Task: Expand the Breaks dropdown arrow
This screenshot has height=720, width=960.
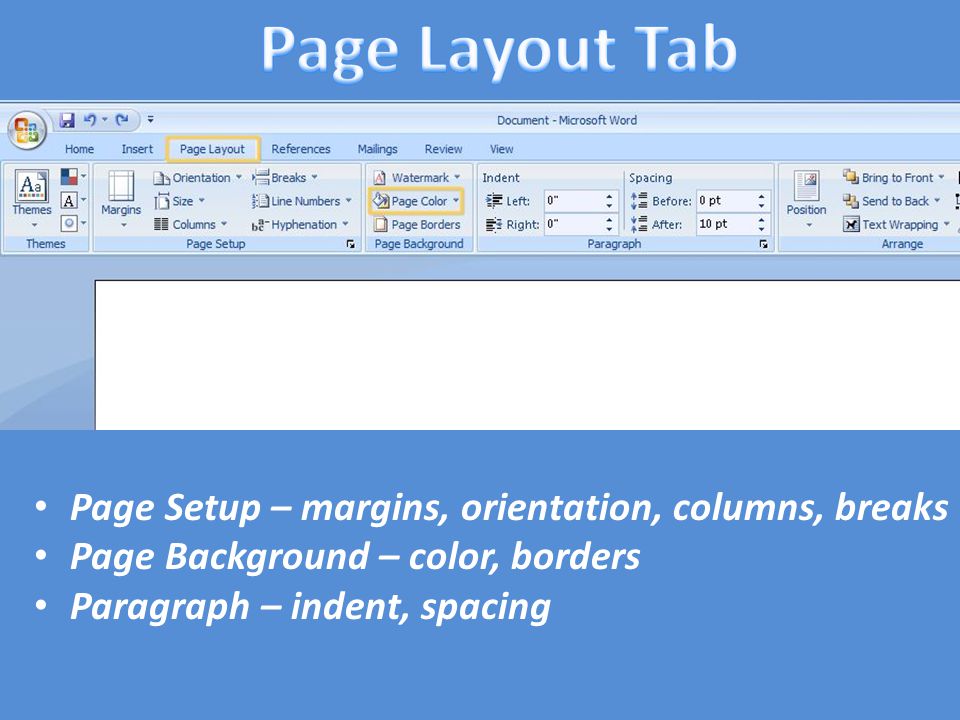Action: click(x=314, y=177)
